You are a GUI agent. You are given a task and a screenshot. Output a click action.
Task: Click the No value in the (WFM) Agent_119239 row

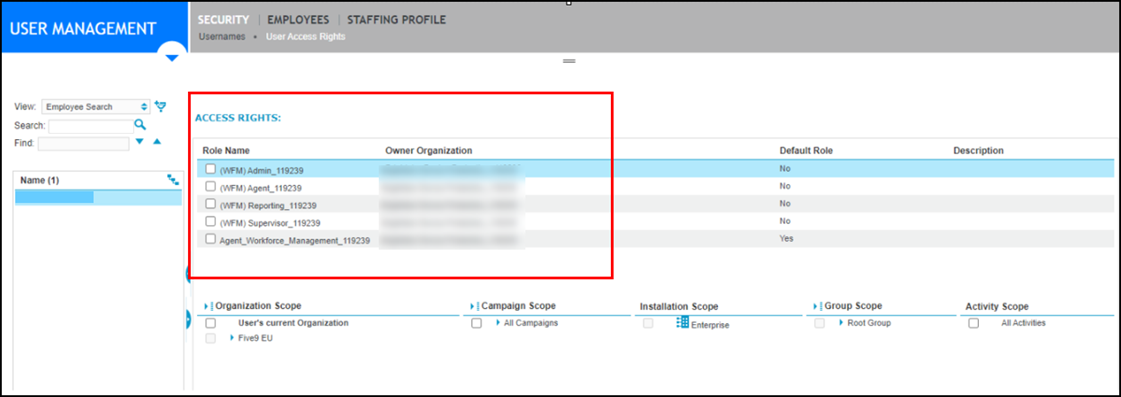(x=784, y=186)
